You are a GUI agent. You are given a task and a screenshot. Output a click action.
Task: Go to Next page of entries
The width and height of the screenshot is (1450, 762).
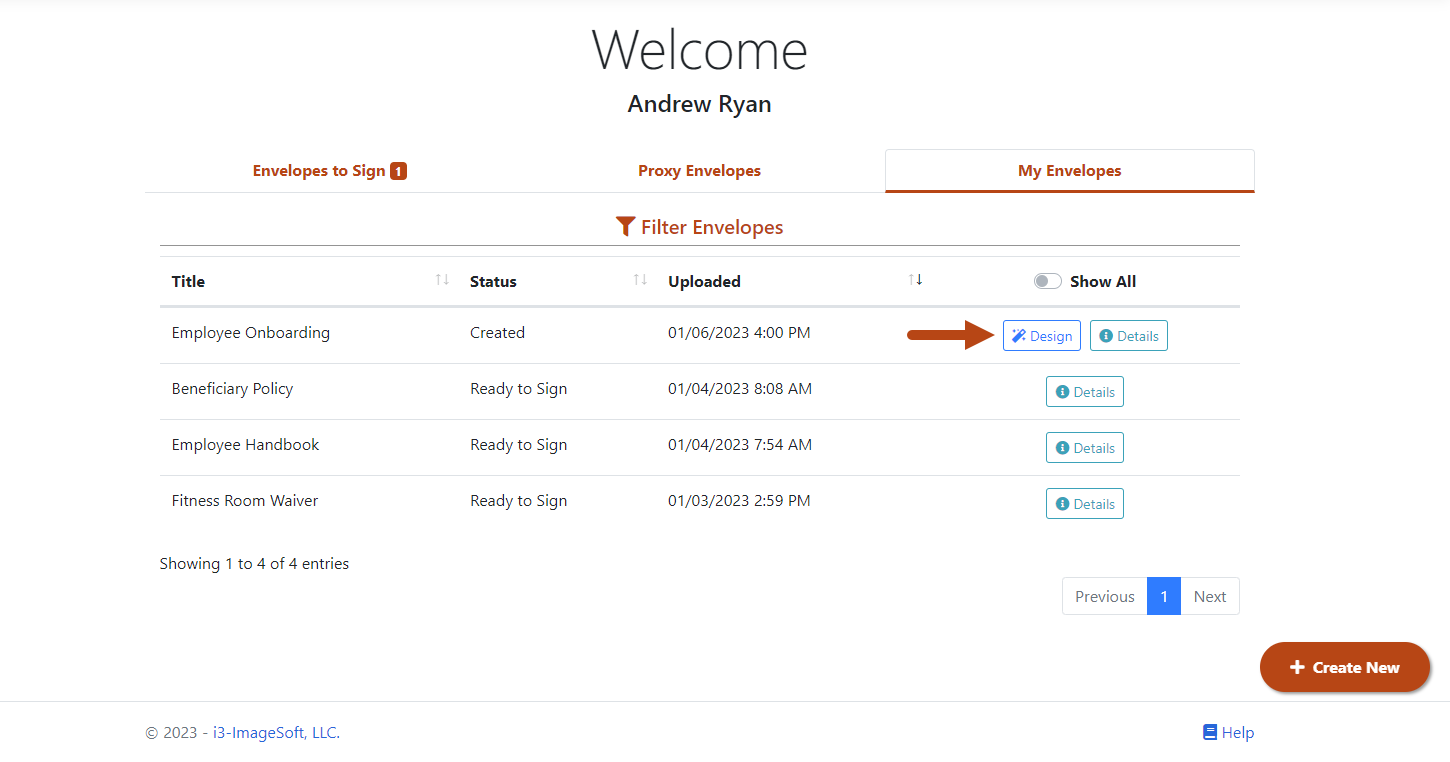tap(1209, 596)
